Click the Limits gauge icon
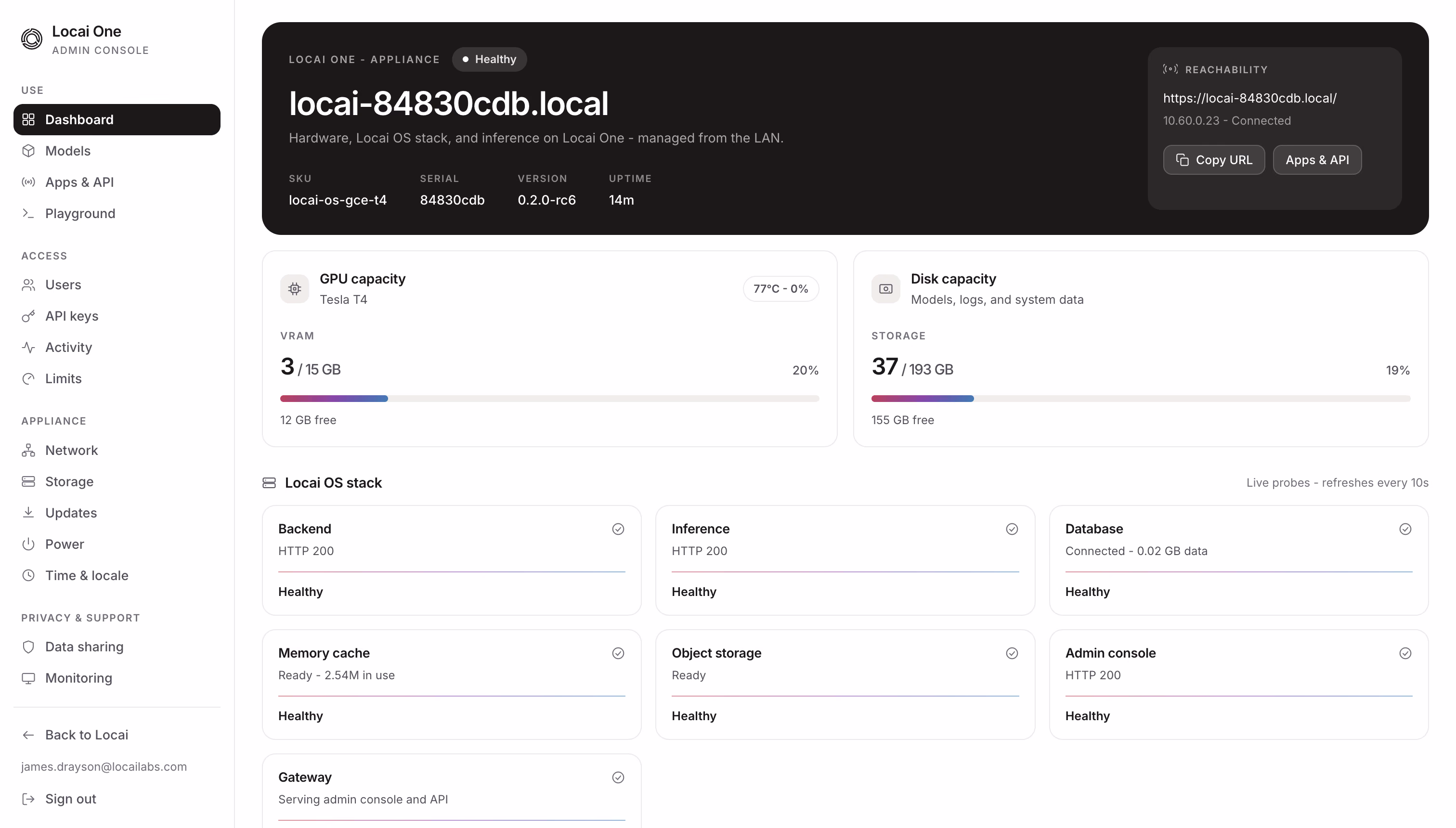The width and height of the screenshot is (1456, 828). click(28, 378)
